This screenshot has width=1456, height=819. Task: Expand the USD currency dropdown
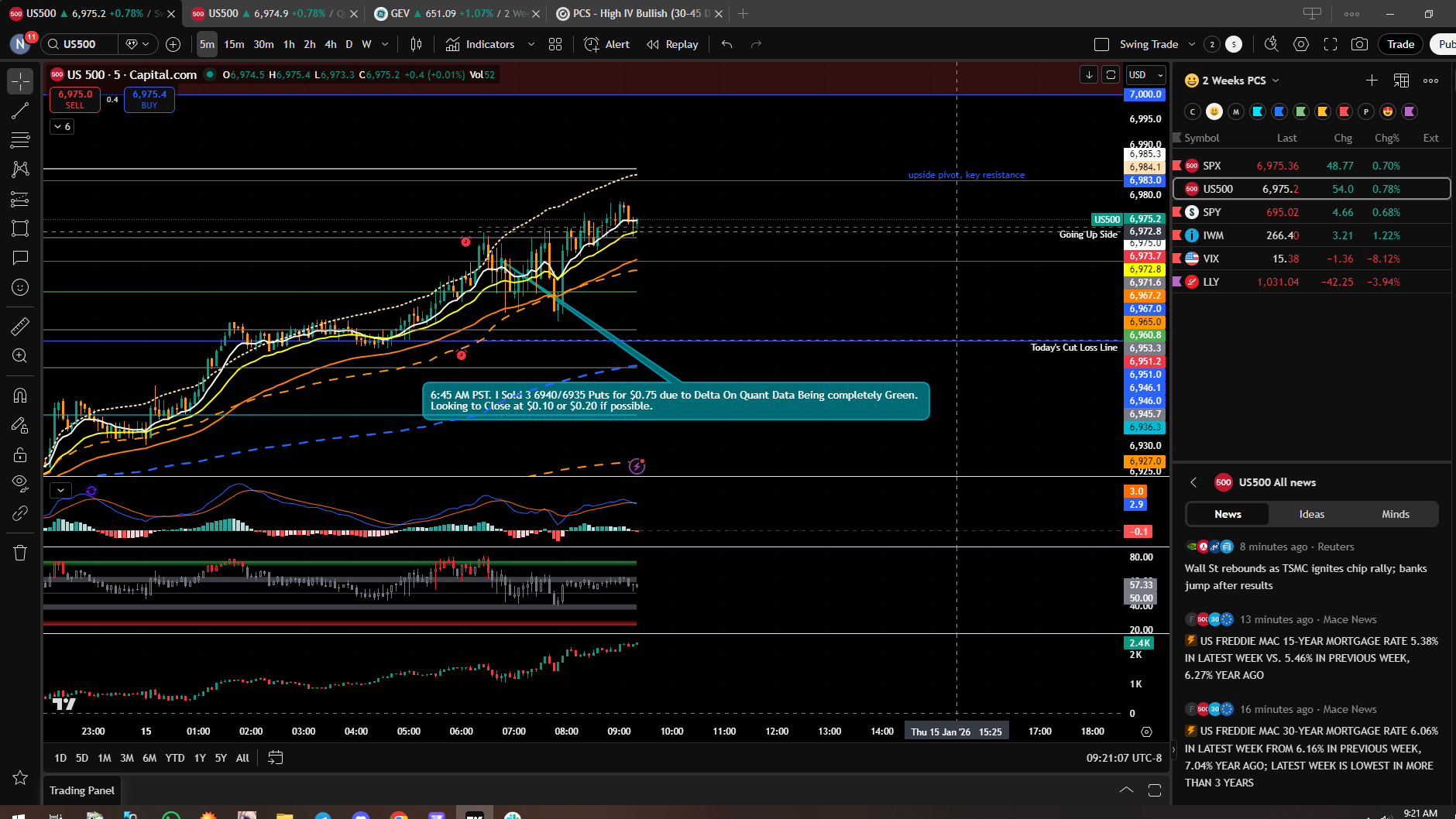coord(1145,74)
